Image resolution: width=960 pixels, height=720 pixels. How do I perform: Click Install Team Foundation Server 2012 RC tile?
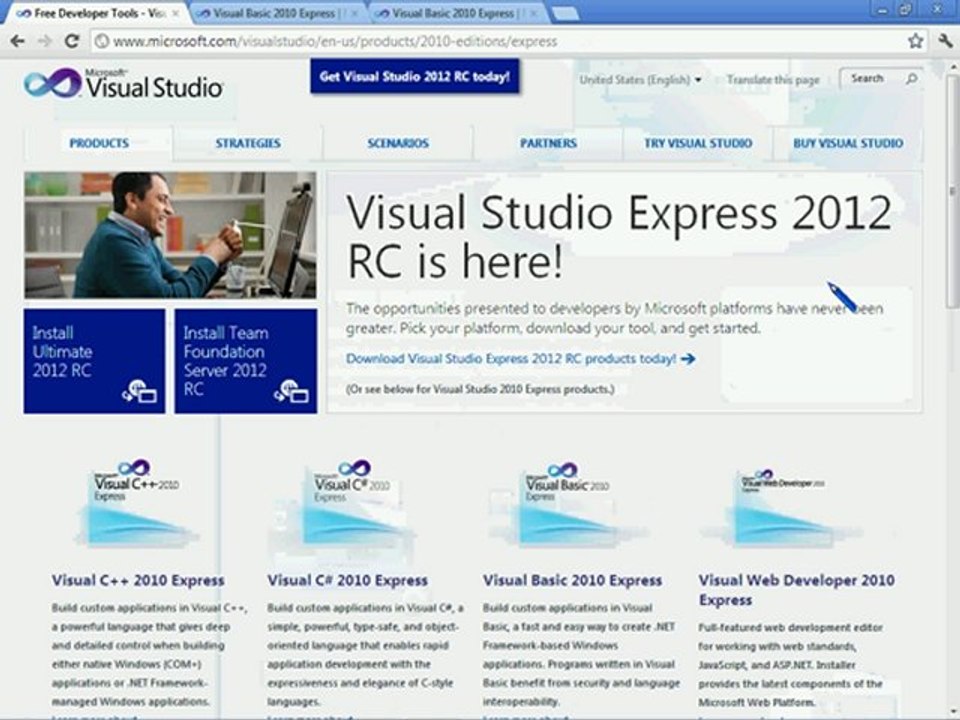coord(246,361)
